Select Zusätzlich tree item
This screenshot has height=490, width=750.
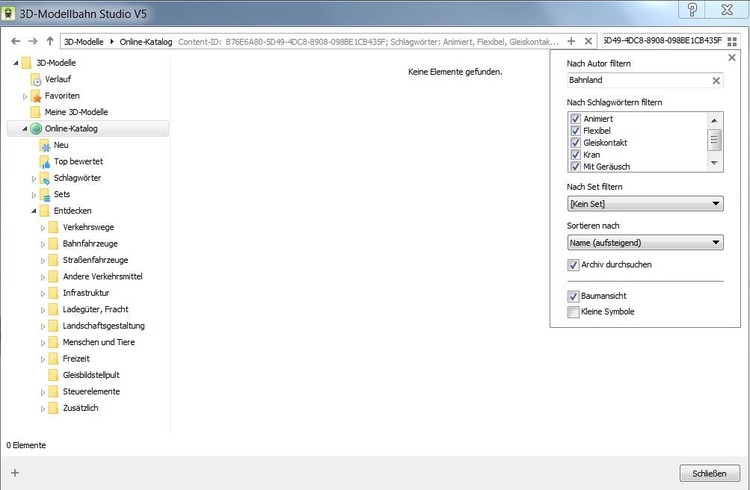pos(80,408)
